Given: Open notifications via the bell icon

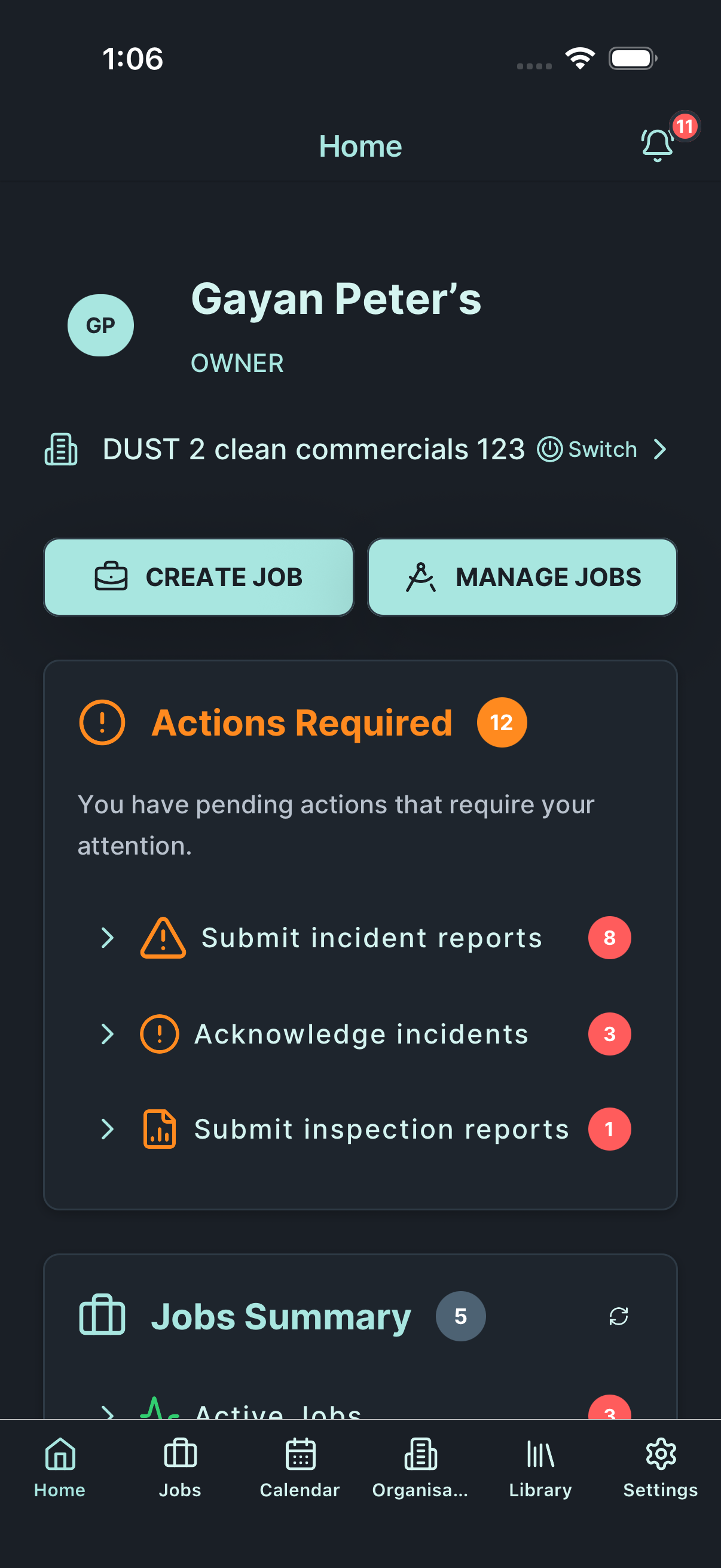Looking at the screenshot, I should pyautogui.click(x=656, y=145).
